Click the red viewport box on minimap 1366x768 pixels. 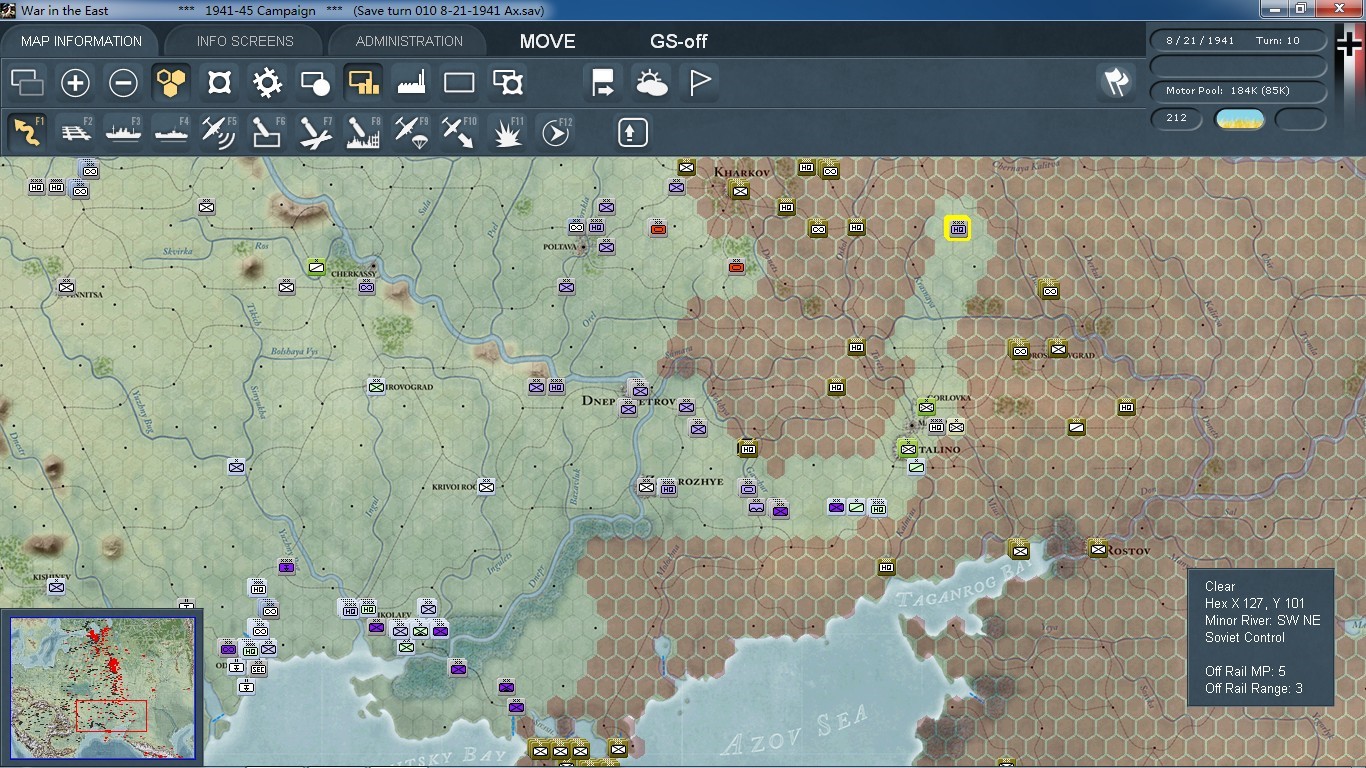coord(111,716)
